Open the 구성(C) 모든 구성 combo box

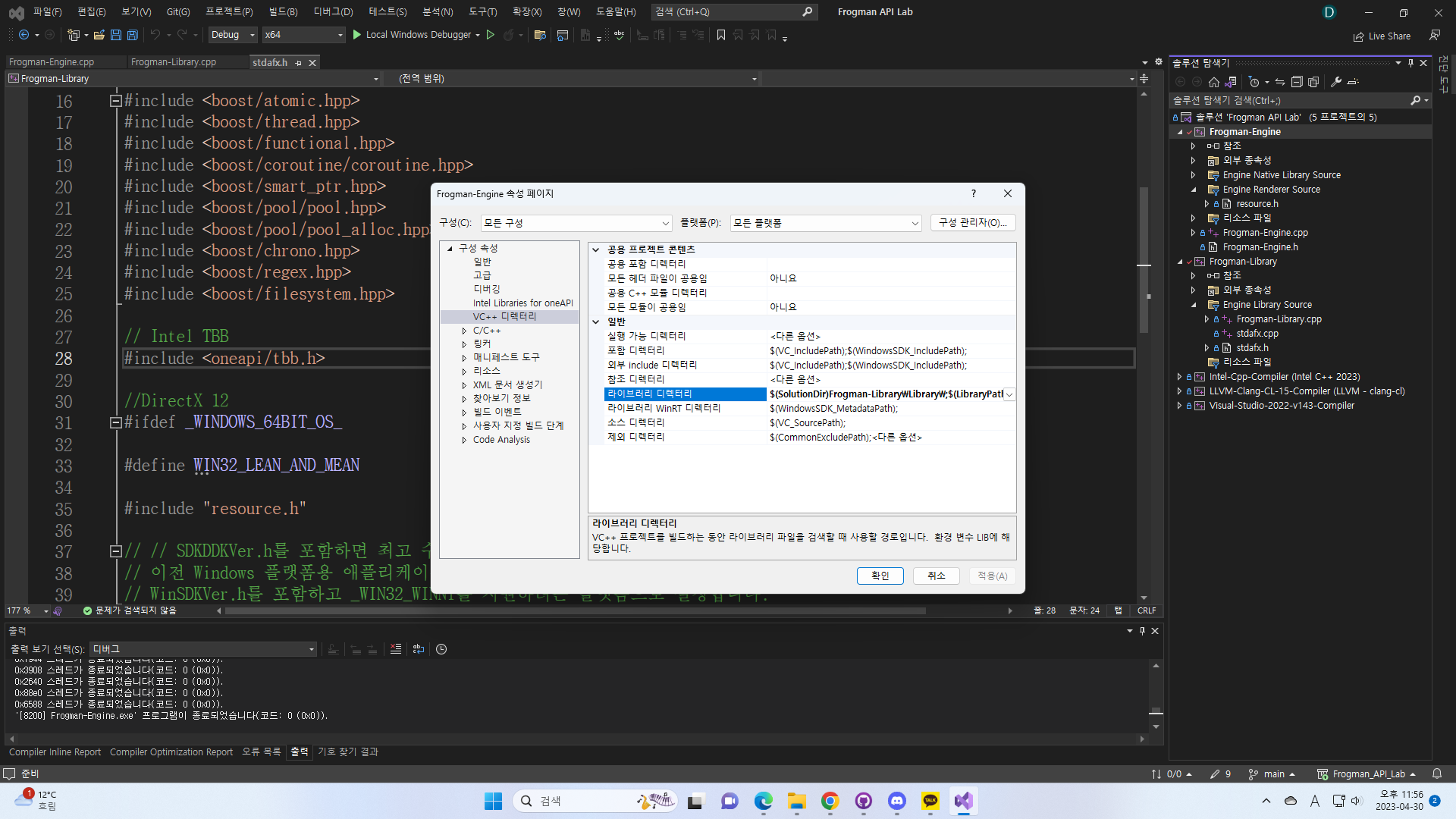576,223
